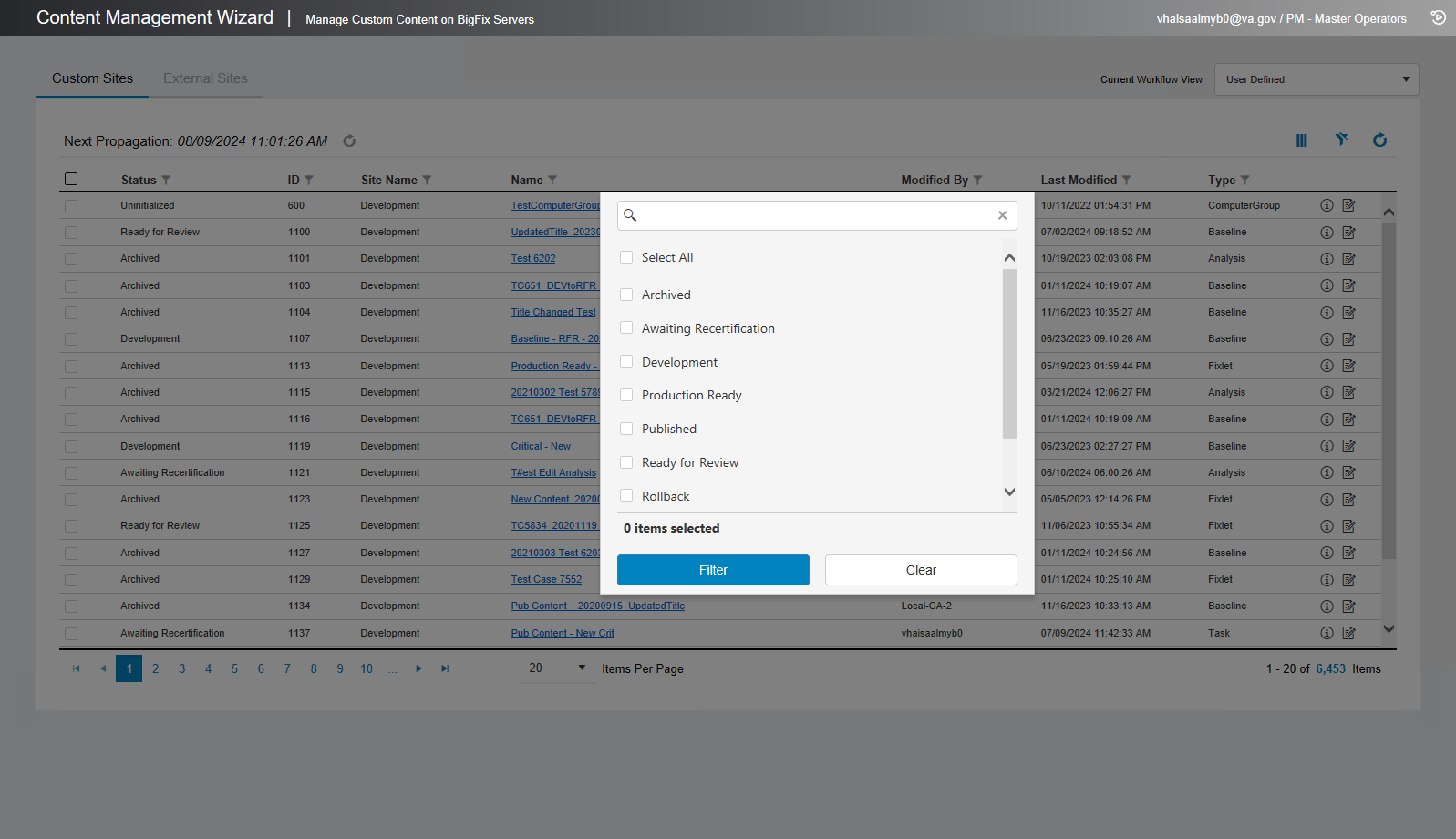Image resolution: width=1456 pixels, height=839 pixels.
Task: Check the Ready for Review filter option
Action: [x=626, y=462]
